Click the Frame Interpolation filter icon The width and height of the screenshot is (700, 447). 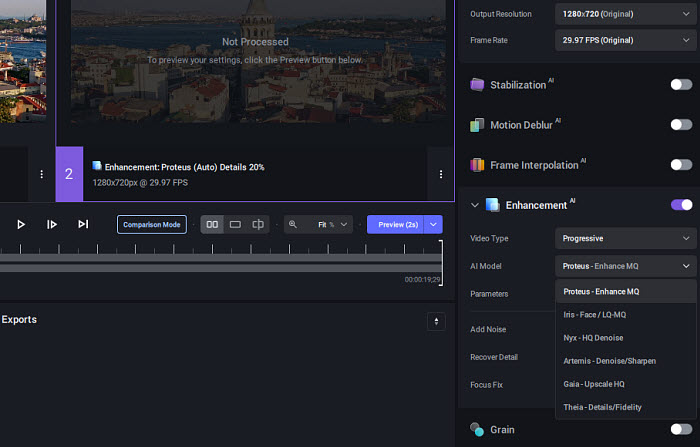click(477, 165)
